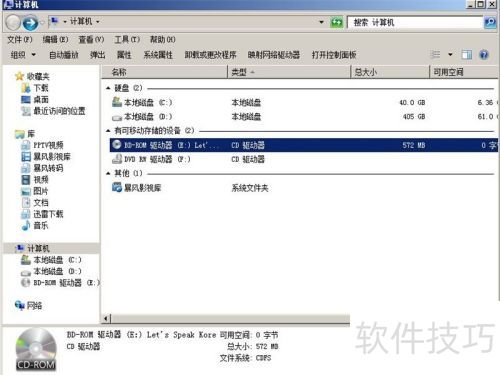Viewport: 500px width, 375px height.
Task: Click 收藏夹 star icon in sidebar
Action: point(19,76)
